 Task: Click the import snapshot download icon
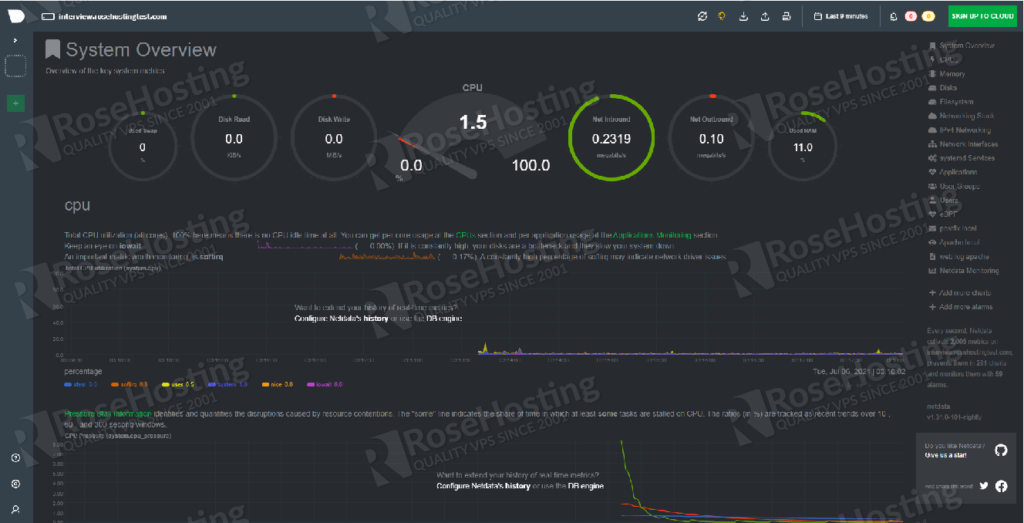tap(743, 16)
